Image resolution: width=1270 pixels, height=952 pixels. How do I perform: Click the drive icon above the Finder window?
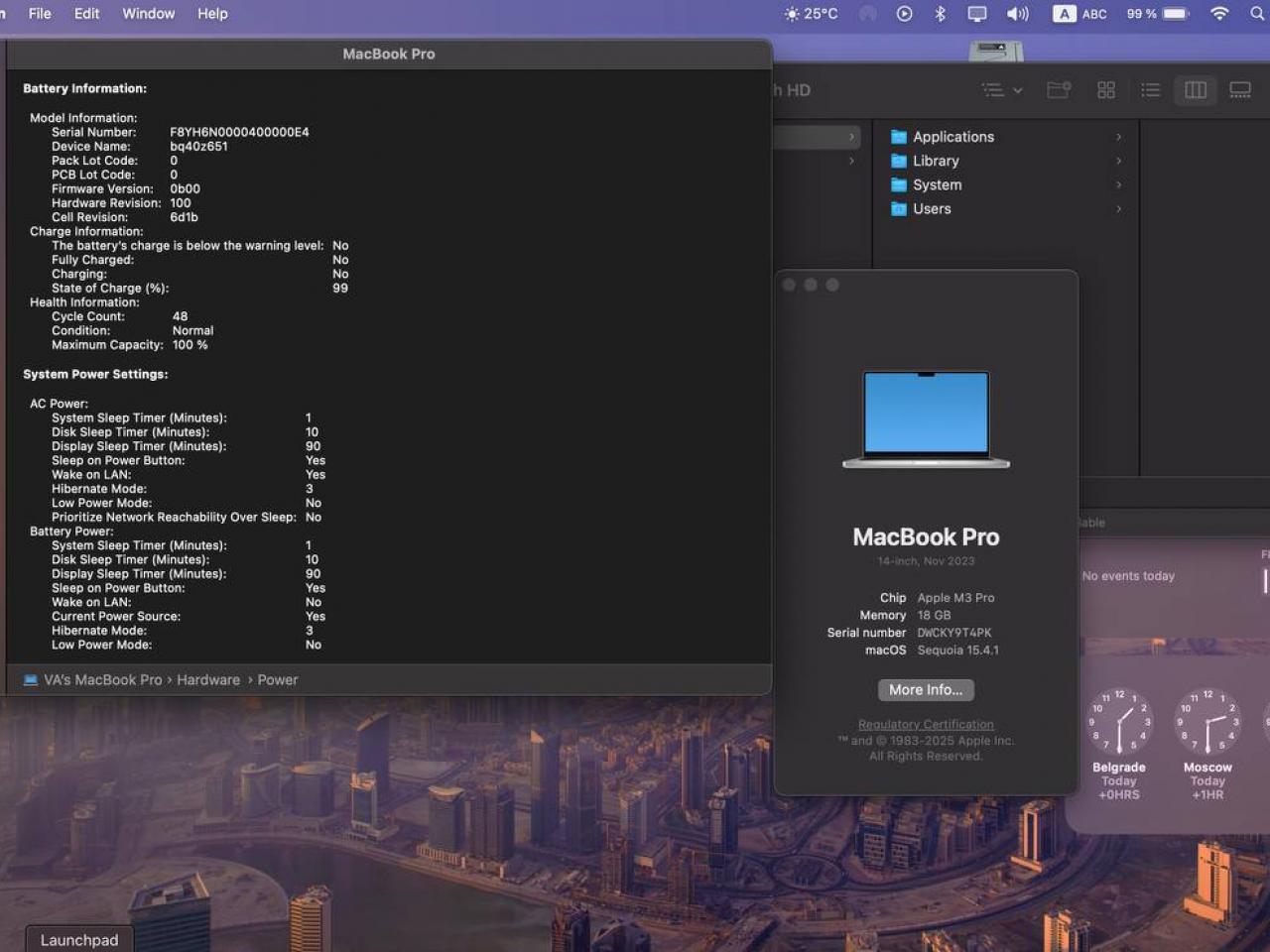point(995,50)
